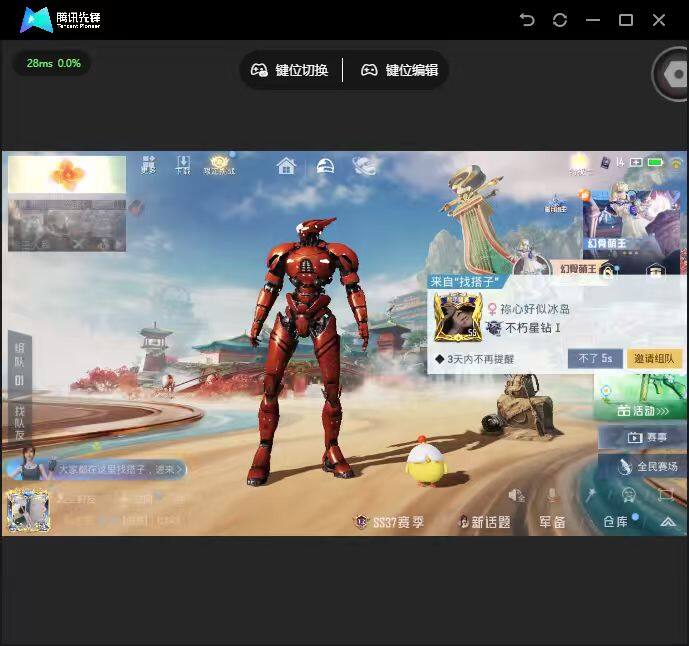Click the plus add icon near battery
The height and width of the screenshot is (646, 689).
[x=635, y=162]
